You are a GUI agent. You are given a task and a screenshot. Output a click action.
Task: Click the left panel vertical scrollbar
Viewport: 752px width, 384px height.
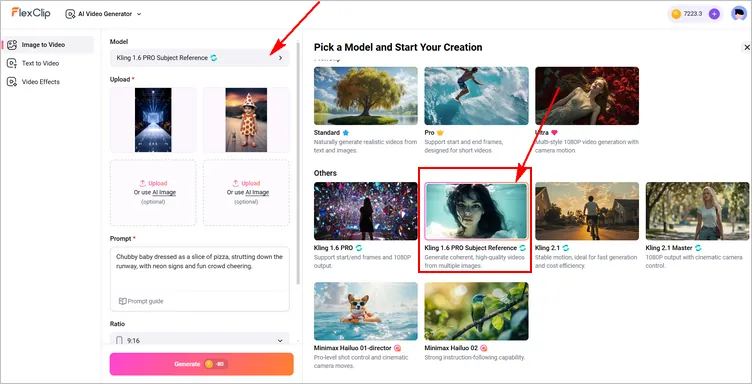[299, 163]
